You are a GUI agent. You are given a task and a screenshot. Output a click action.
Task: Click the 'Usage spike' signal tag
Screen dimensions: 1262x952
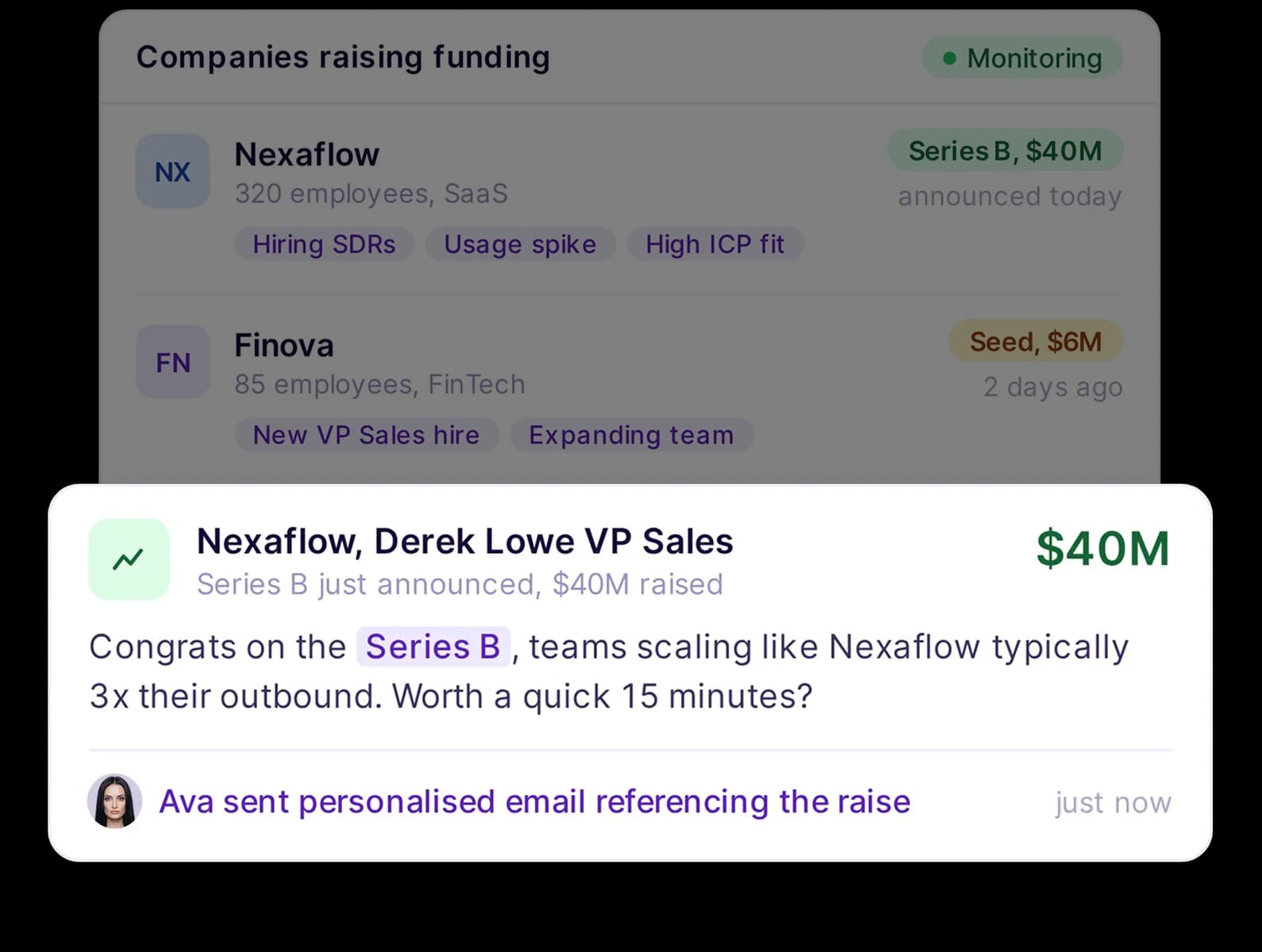(x=520, y=244)
